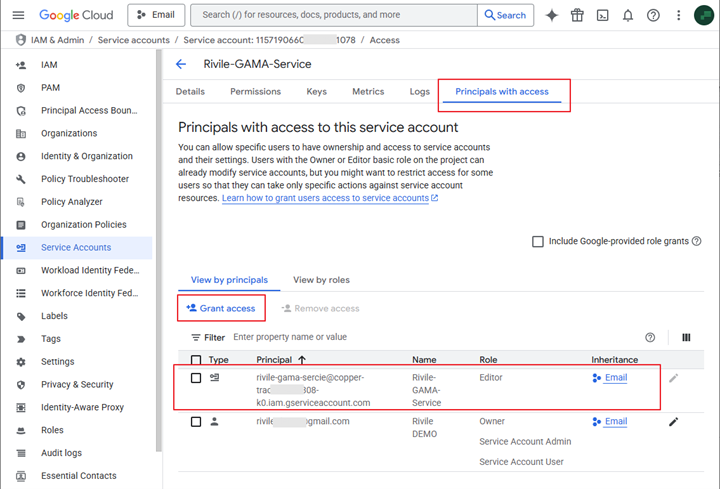
Task: Click the Settings gear icon in sidebar
Action: point(21,362)
